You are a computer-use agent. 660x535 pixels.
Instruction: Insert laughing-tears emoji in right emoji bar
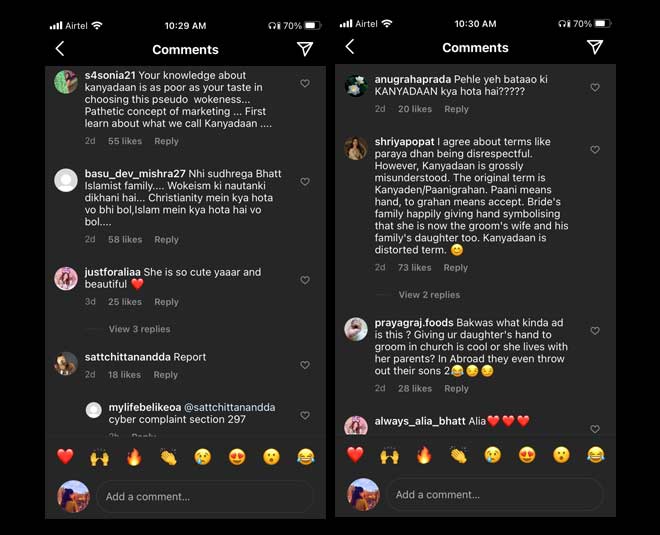[x=596, y=455]
